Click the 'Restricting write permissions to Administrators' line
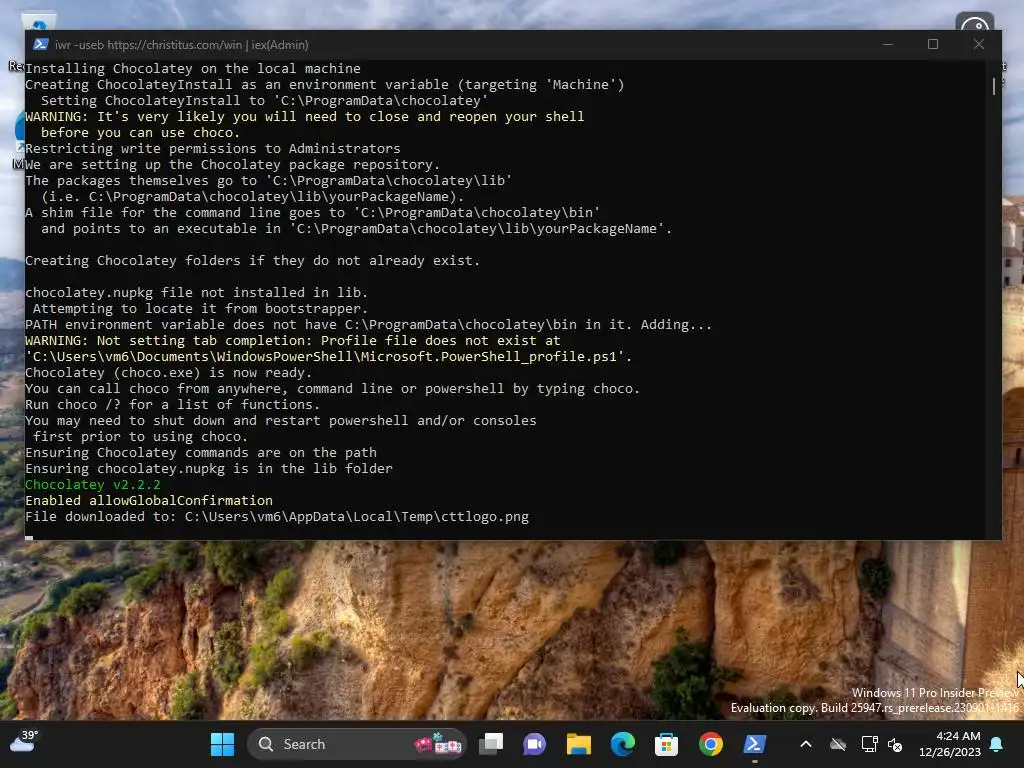Image resolution: width=1024 pixels, height=768 pixels. [x=213, y=148]
